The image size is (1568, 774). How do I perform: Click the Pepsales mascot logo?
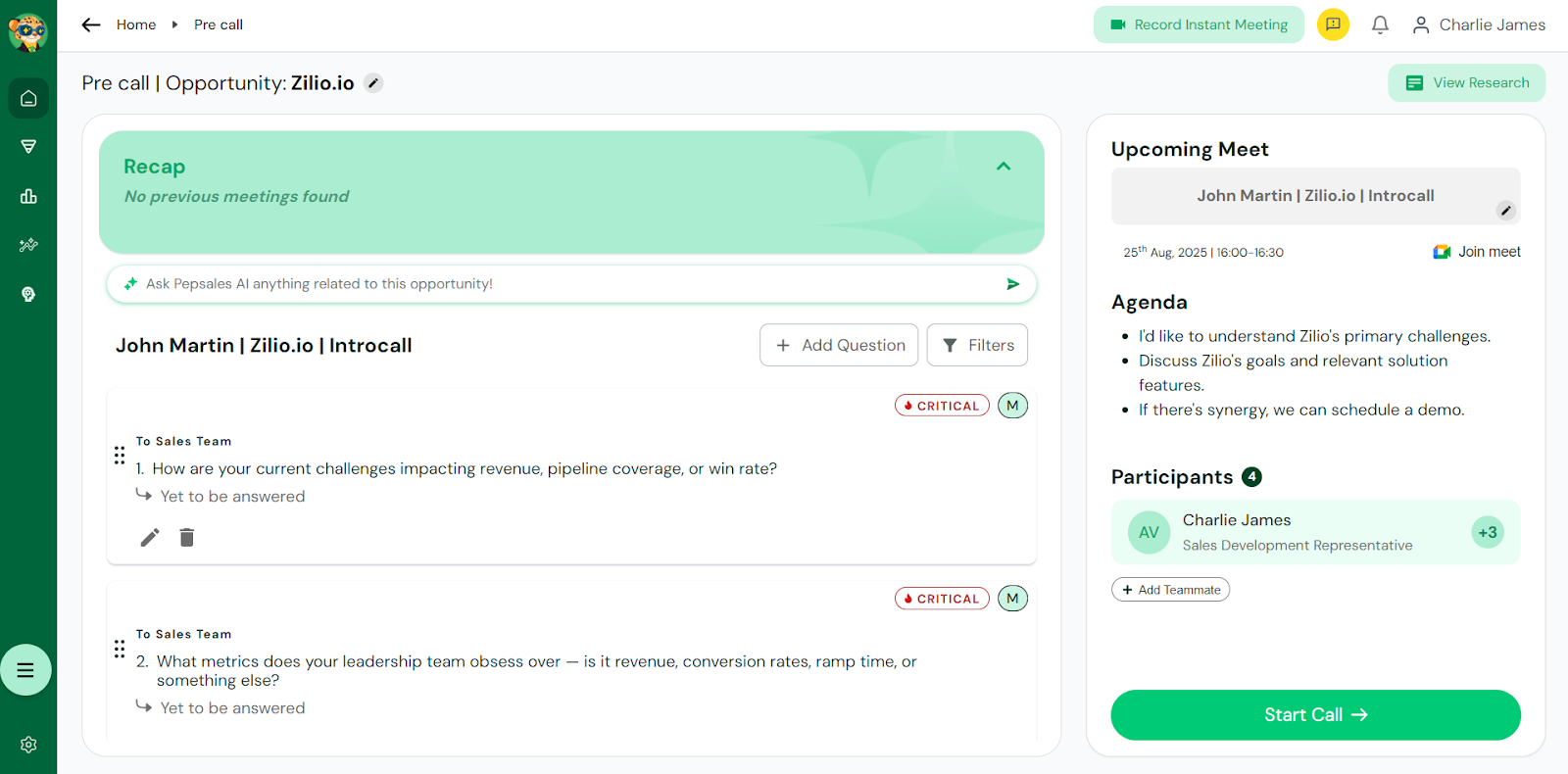(x=27, y=31)
